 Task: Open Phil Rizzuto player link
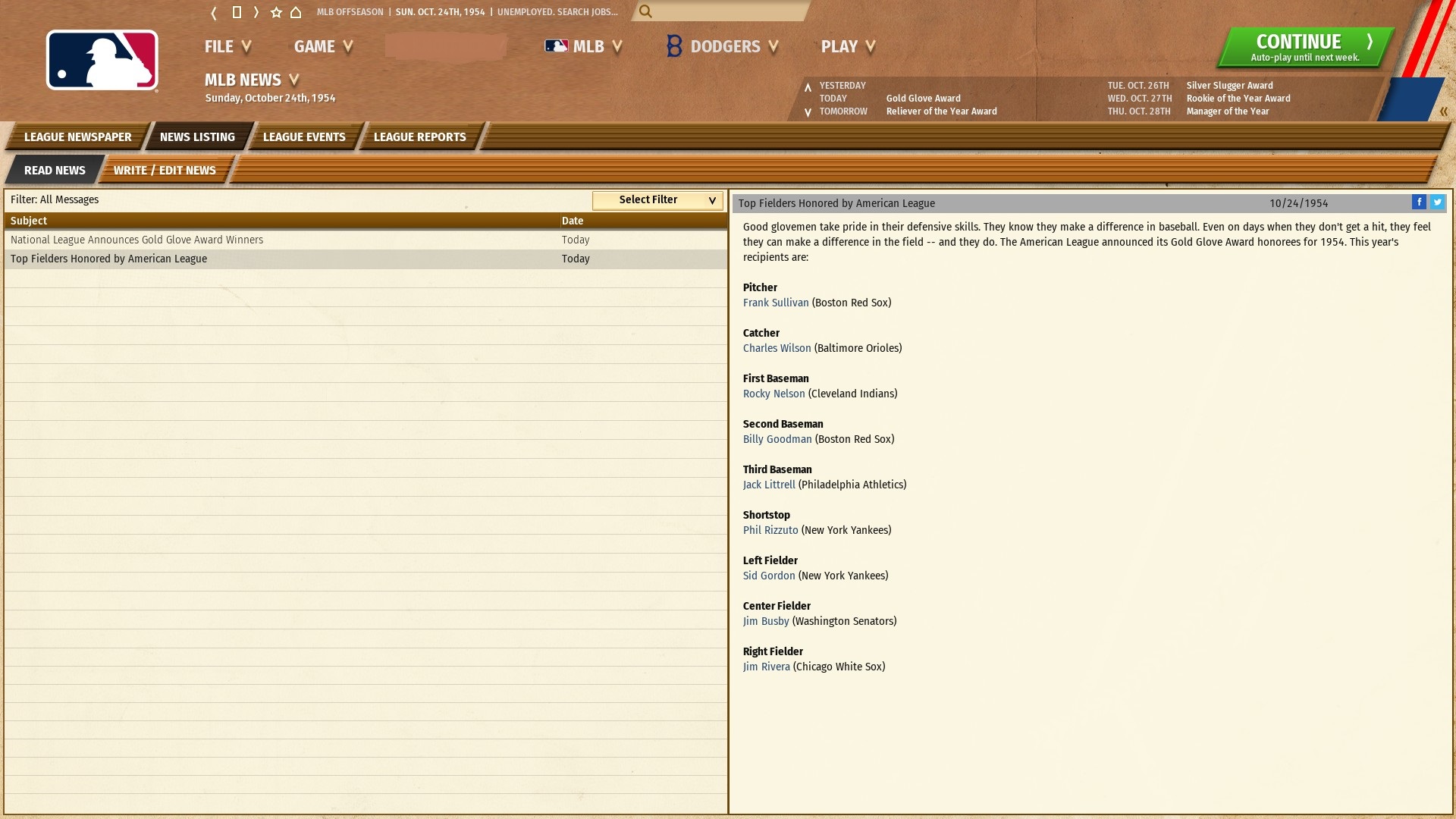coord(770,530)
